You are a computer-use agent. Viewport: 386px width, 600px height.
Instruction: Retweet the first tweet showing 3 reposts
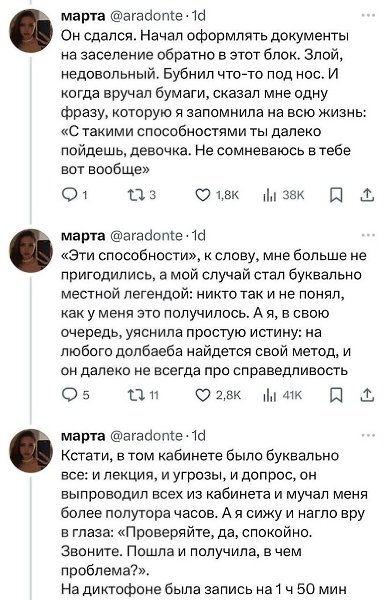pos(142,195)
